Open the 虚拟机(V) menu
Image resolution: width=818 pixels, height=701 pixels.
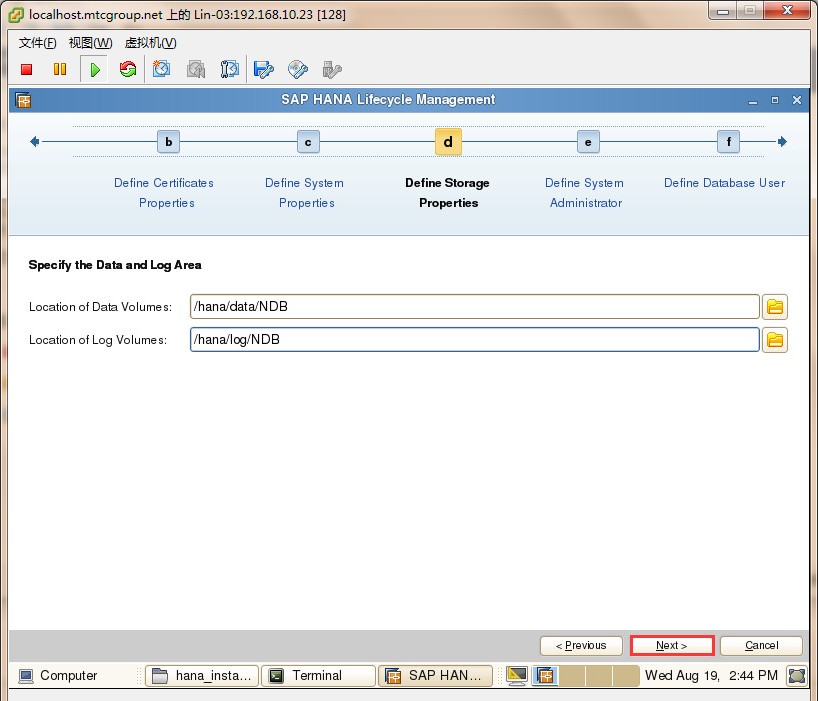click(x=151, y=43)
